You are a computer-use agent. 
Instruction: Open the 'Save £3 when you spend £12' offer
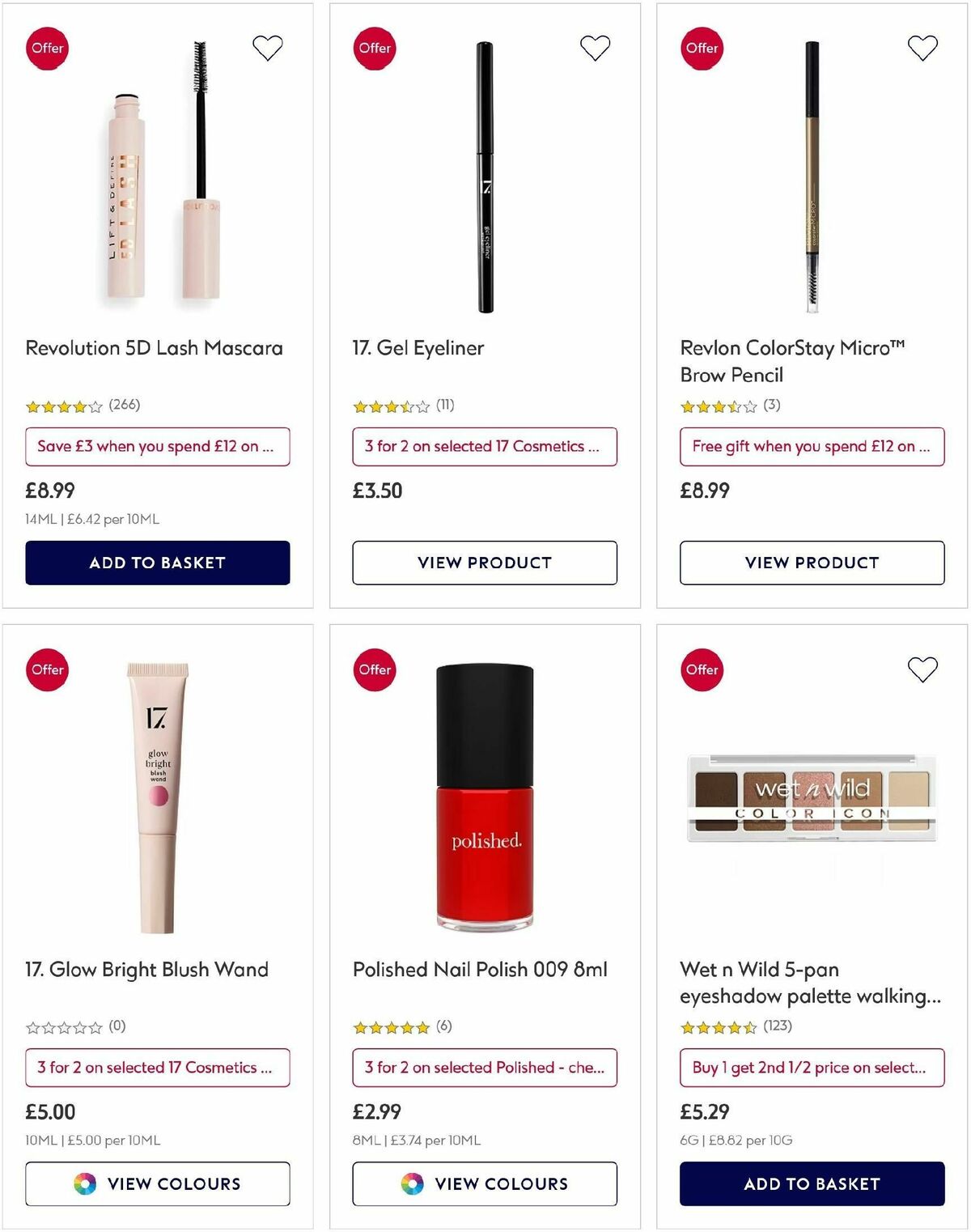pyautogui.click(x=158, y=446)
